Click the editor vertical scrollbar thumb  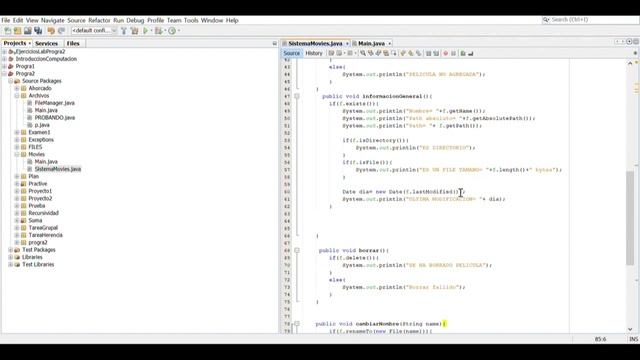[x=630, y=218]
